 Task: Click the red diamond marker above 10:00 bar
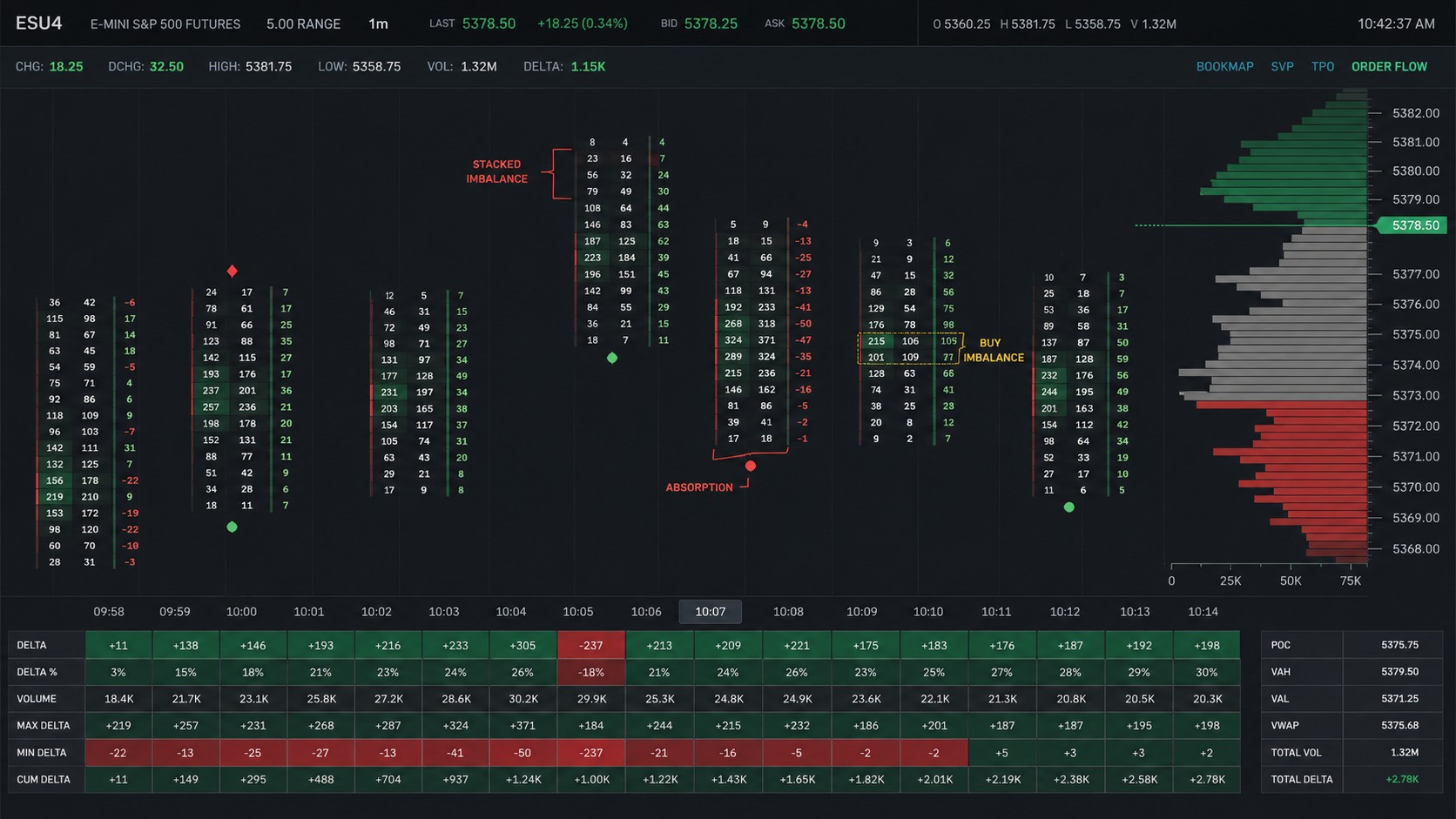232,272
